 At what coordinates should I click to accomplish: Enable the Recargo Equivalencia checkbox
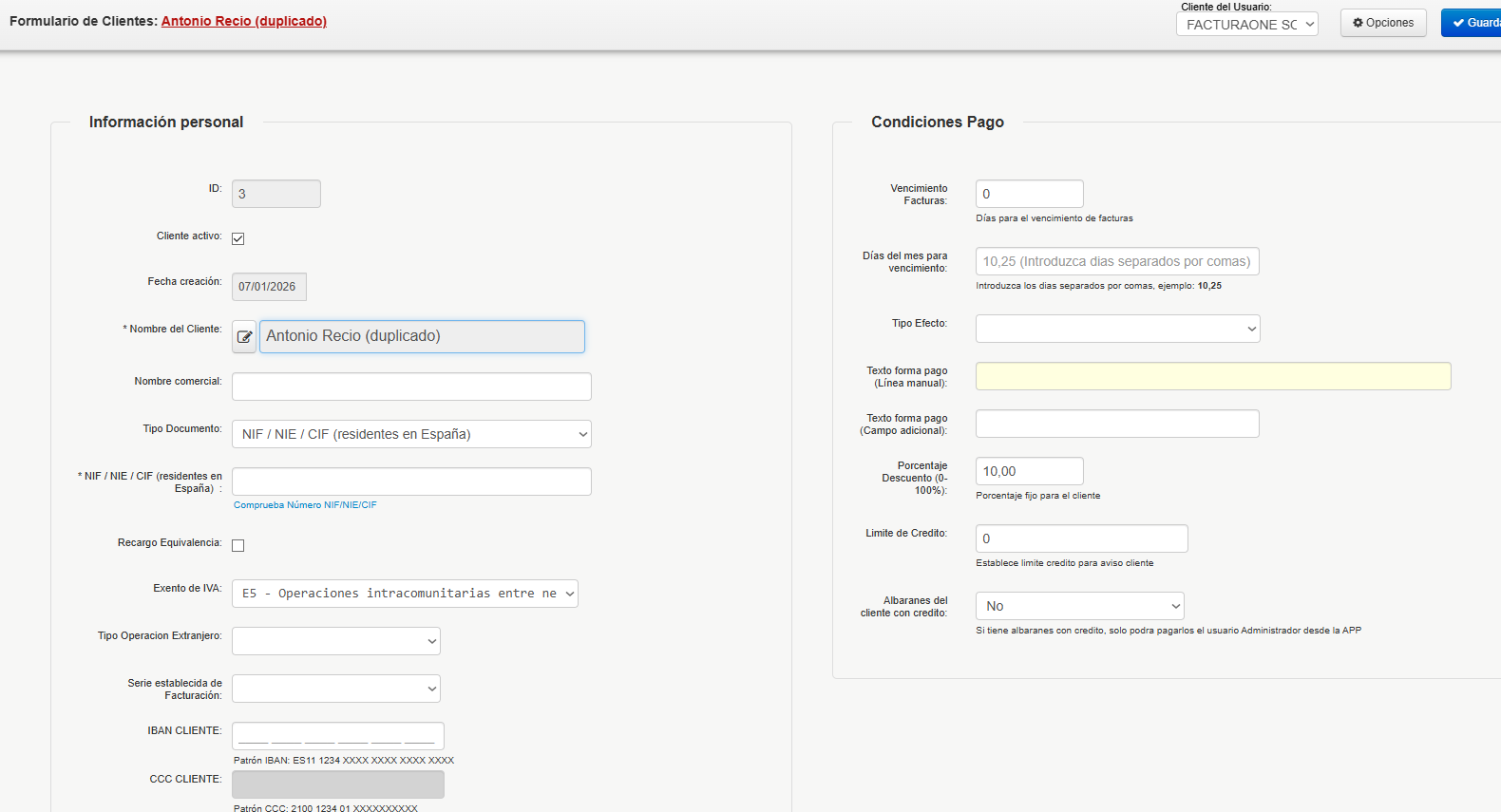(238, 545)
